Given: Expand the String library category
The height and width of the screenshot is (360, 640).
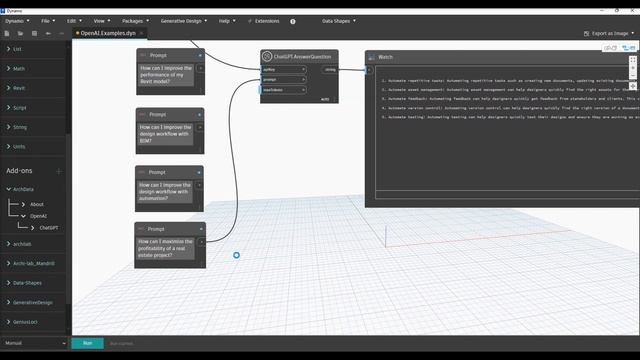Looking at the screenshot, I should tap(8, 127).
